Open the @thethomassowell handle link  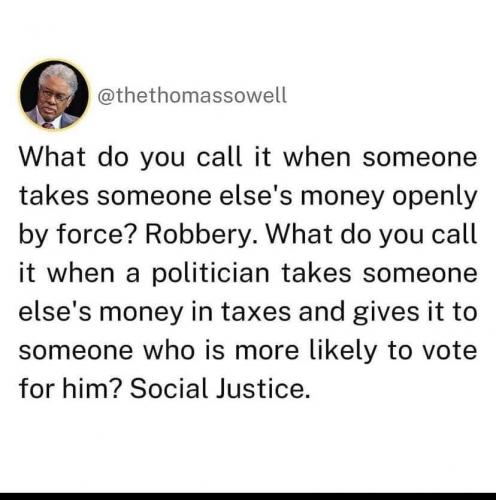192,96
